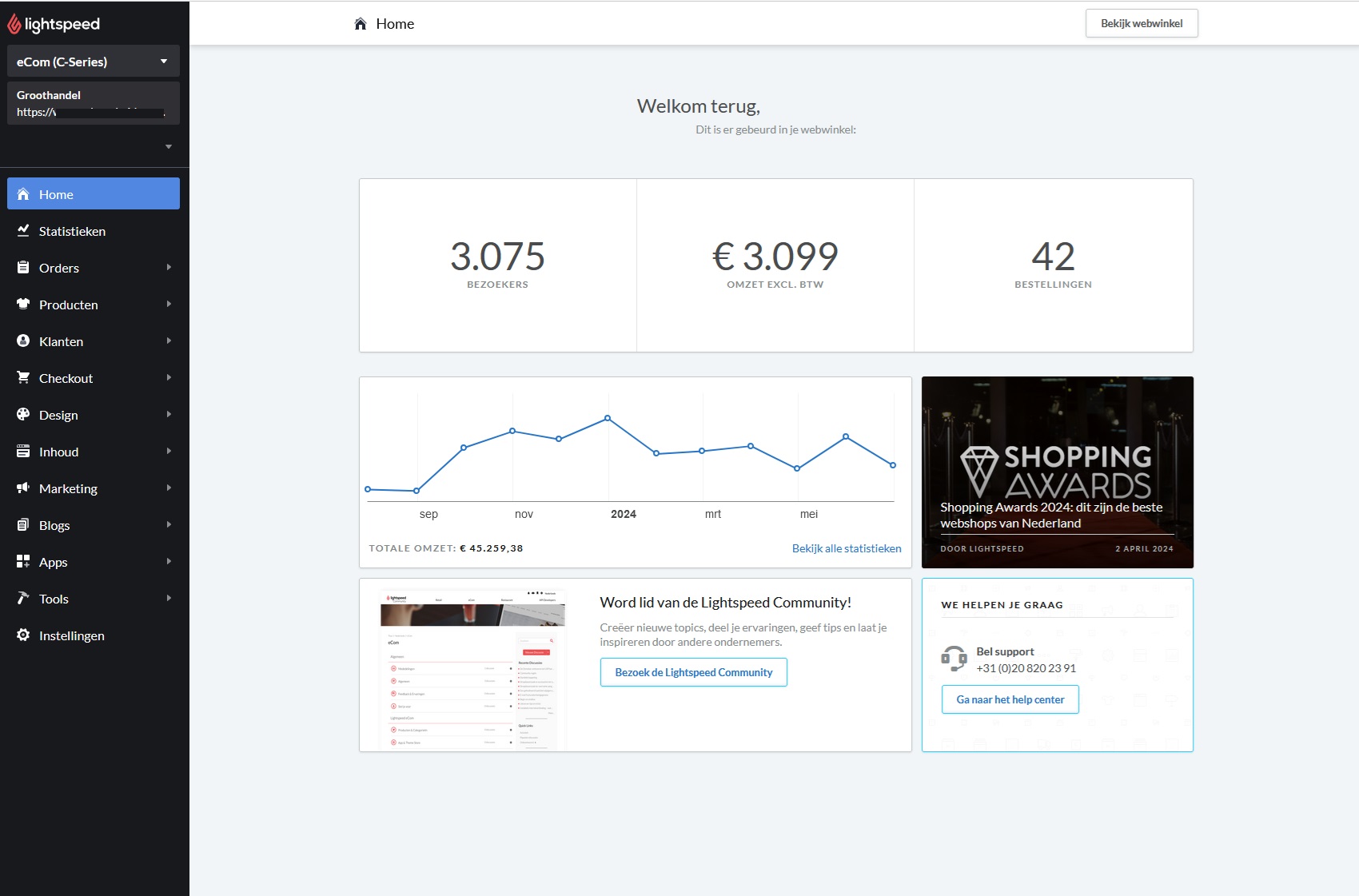Click the Klanten person icon

[23, 341]
